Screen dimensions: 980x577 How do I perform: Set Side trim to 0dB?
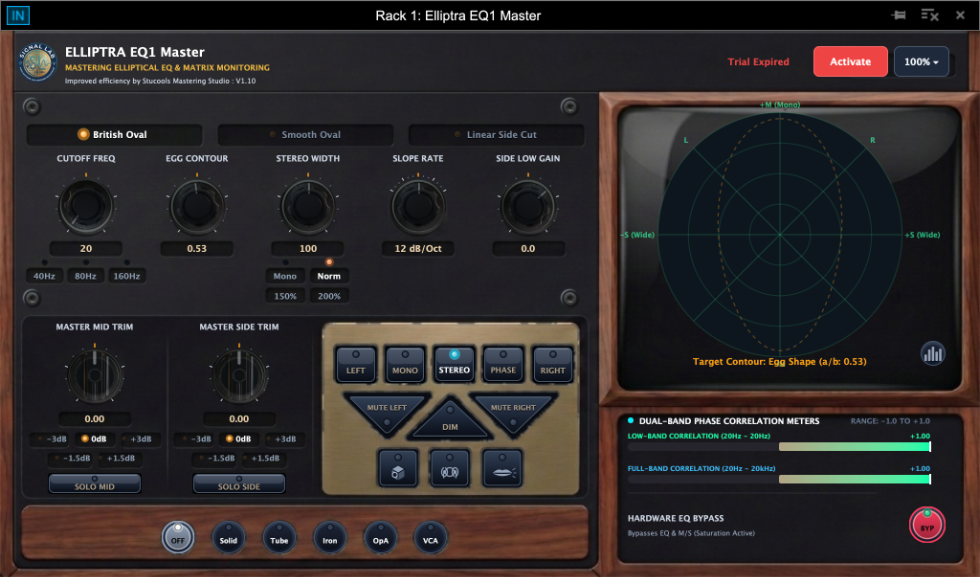pyautogui.click(x=239, y=439)
